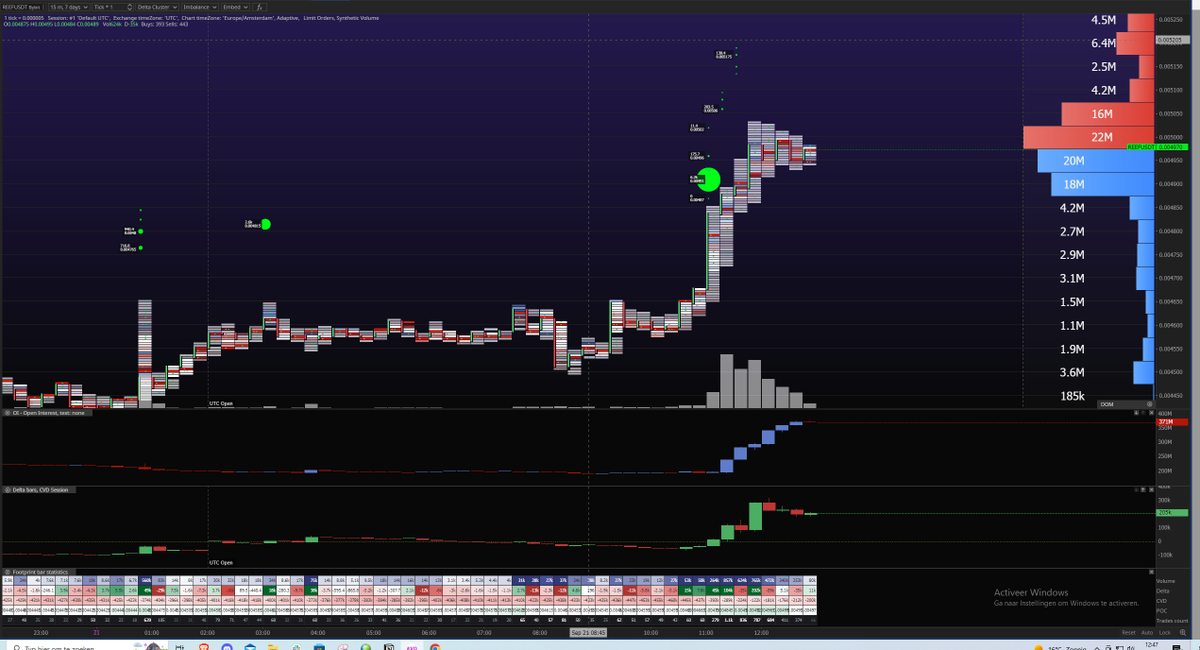Toggle Auto scale button
Screen dimensions: 1200x650
pyautogui.click(x=1147, y=633)
